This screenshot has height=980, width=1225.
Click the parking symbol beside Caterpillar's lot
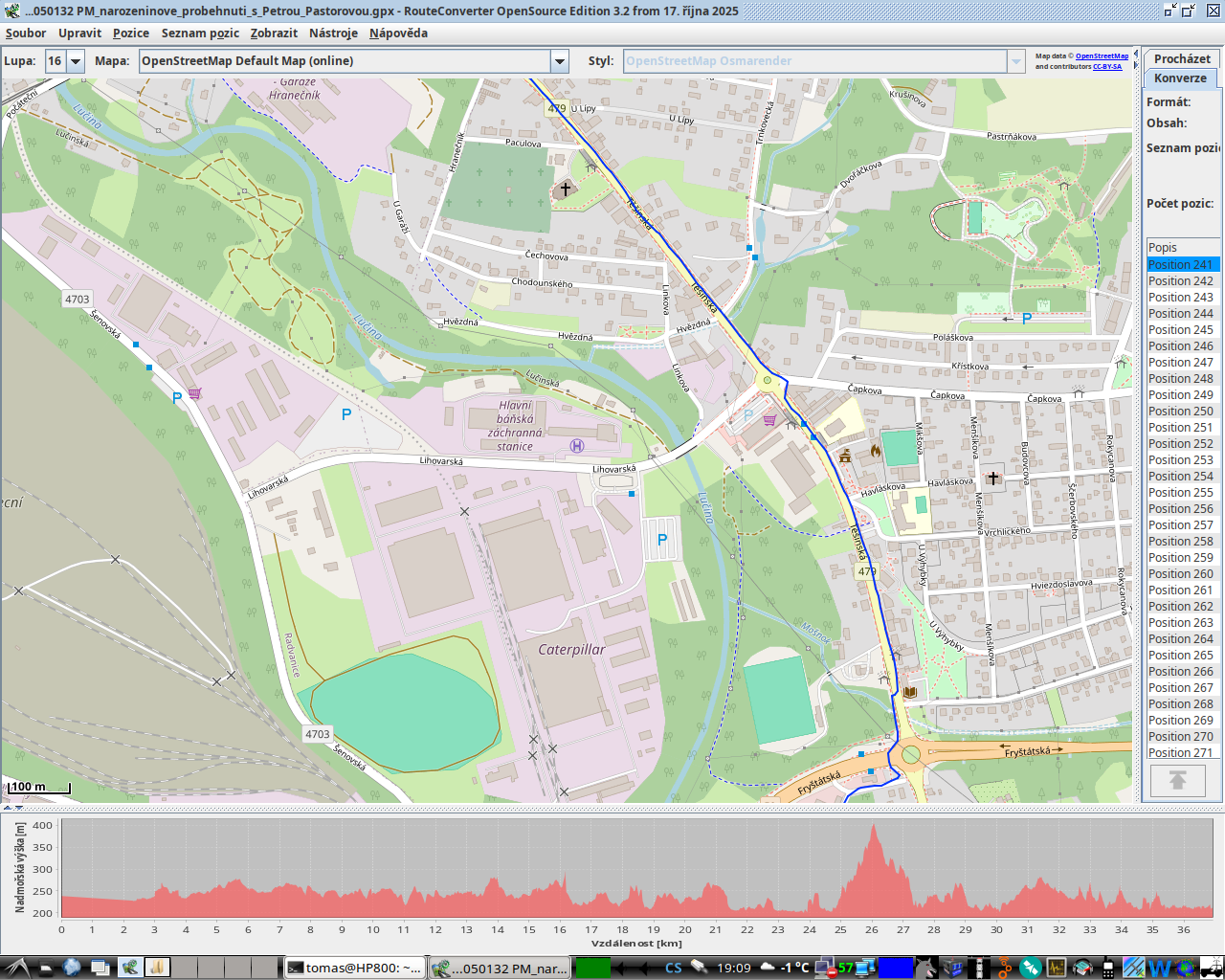point(661,540)
